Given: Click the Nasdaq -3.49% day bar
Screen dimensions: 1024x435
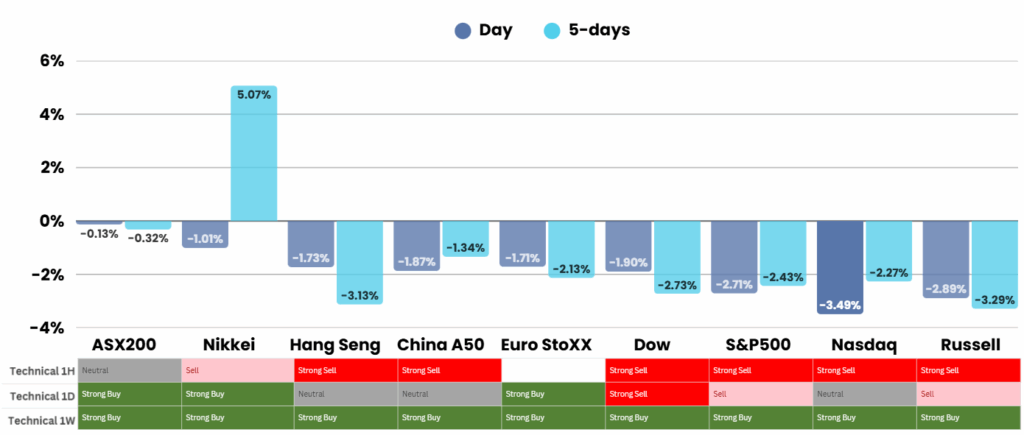Looking at the screenshot, I should tap(839, 267).
